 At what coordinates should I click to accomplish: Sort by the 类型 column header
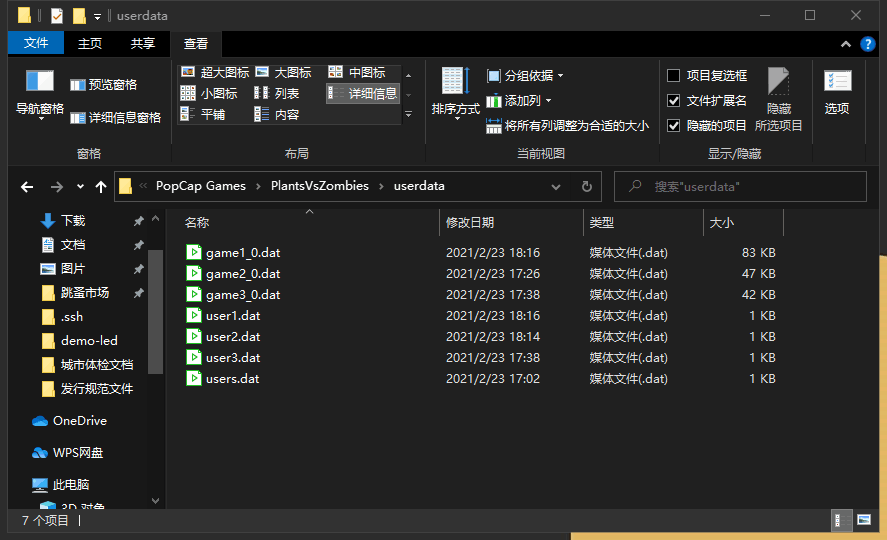(643, 222)
